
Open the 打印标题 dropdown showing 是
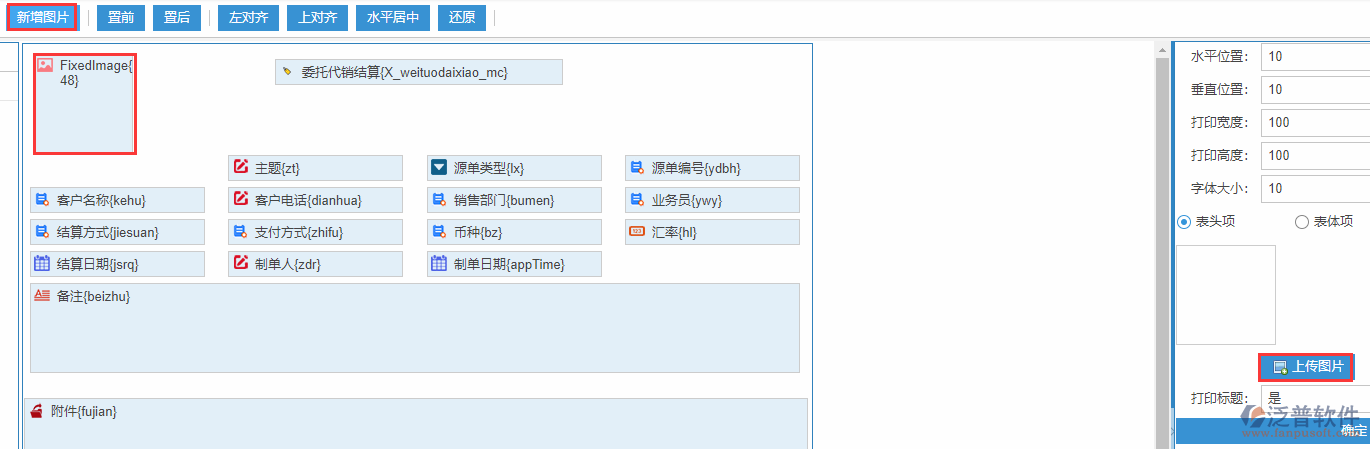pyautogui.click(x=1315, y=397)
